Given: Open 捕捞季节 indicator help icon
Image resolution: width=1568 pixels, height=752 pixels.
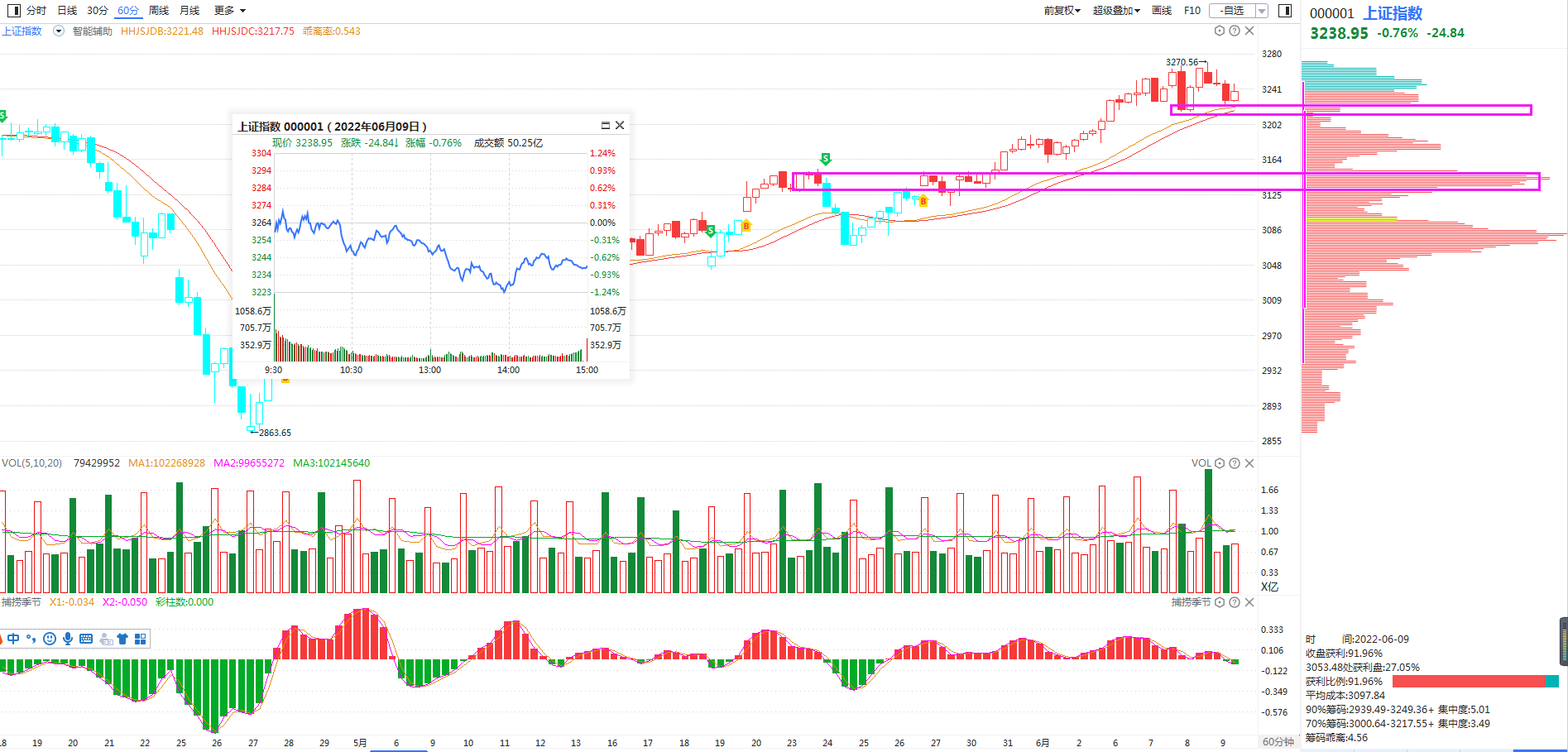Looking at the screenshot, I should (1235, 602).
